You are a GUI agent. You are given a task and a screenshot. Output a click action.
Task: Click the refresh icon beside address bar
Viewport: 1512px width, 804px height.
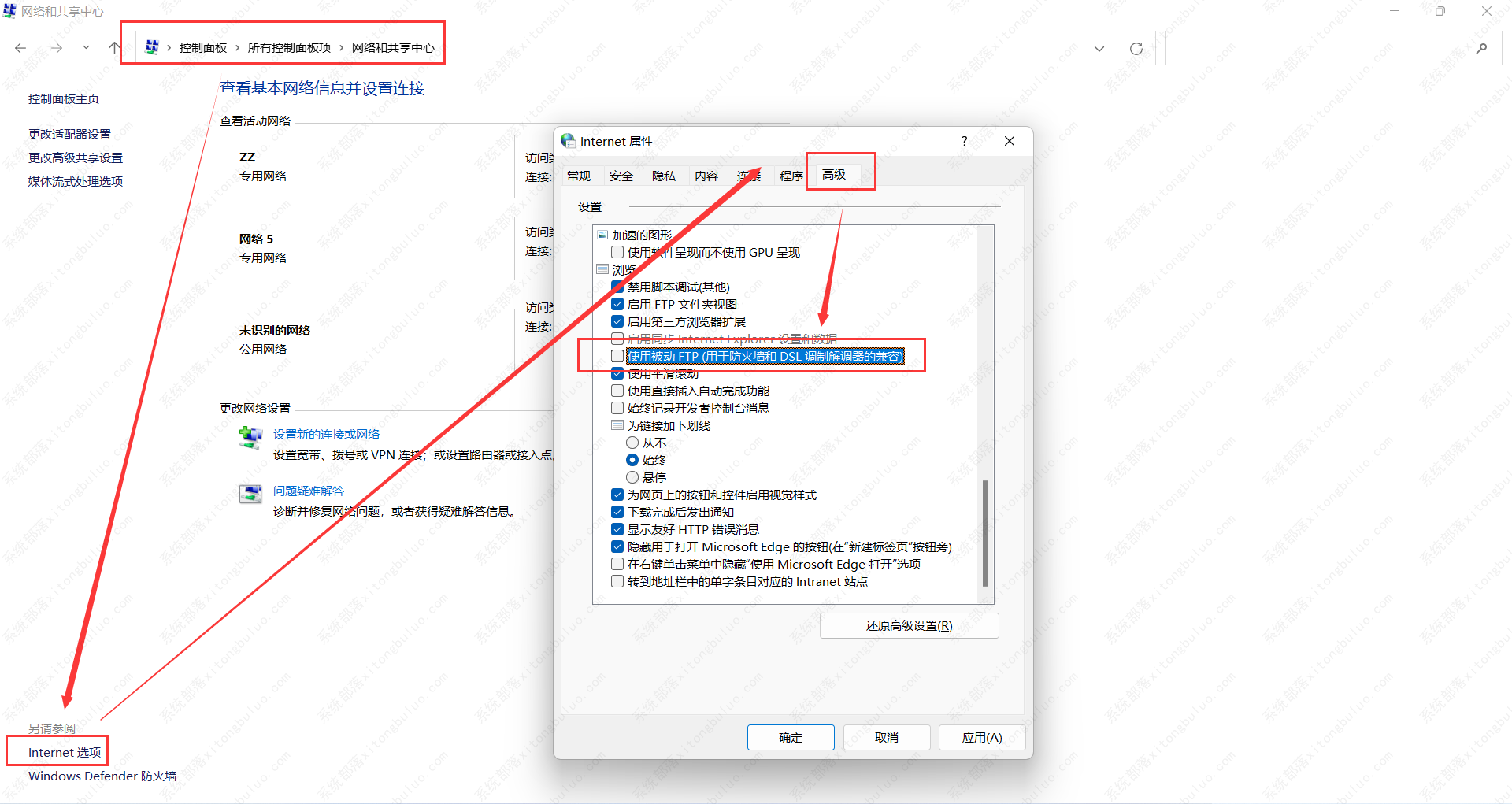pyautogui.click(x=1136, y=49)
